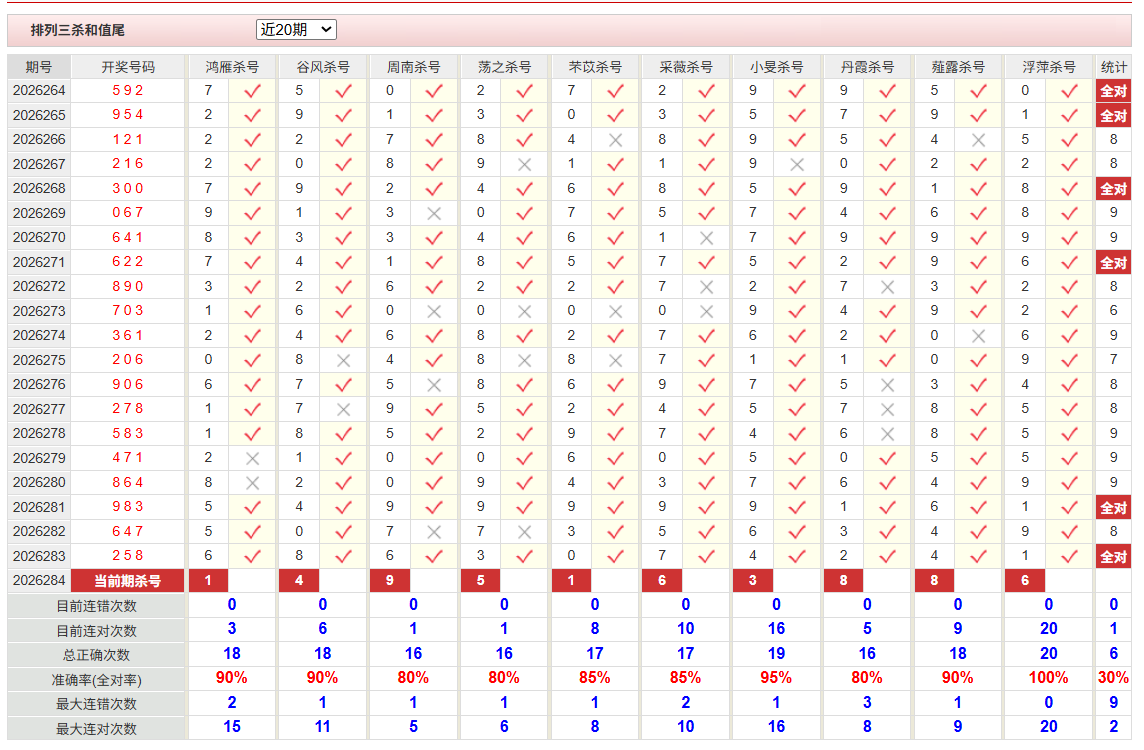Click the 全对 badge in row 2026265
The width and height of the screenshot is (1144, 750).
pyautogui.click(x=1113, y=115)
